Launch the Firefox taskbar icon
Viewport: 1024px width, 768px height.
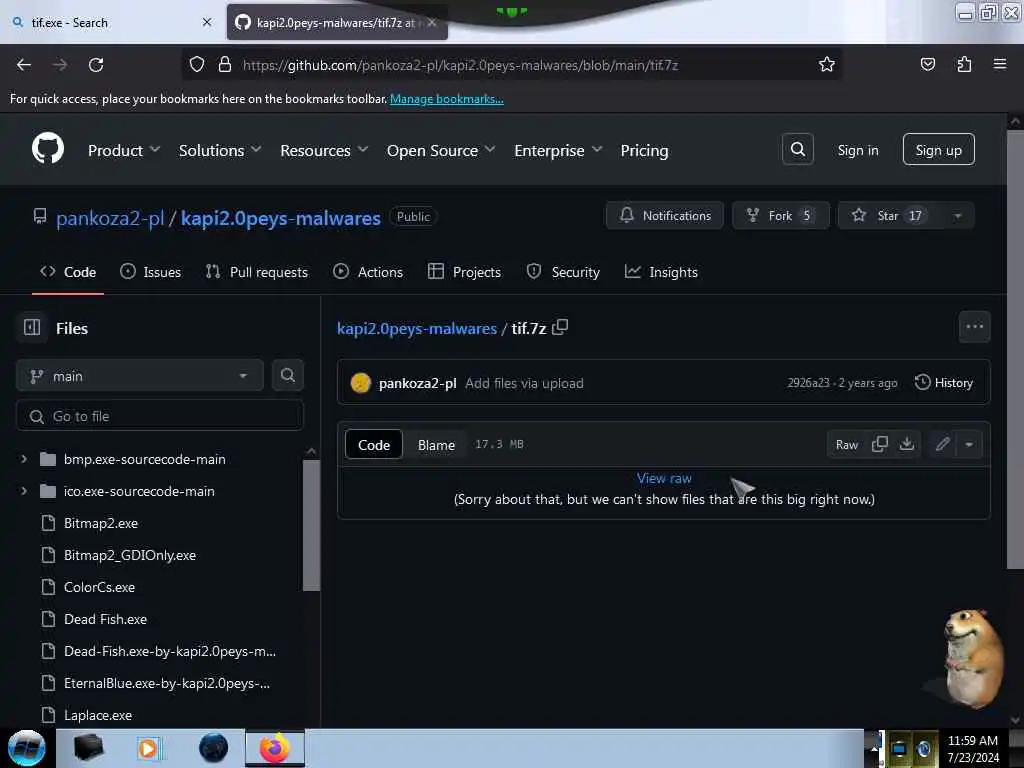[x=275, y=748]
